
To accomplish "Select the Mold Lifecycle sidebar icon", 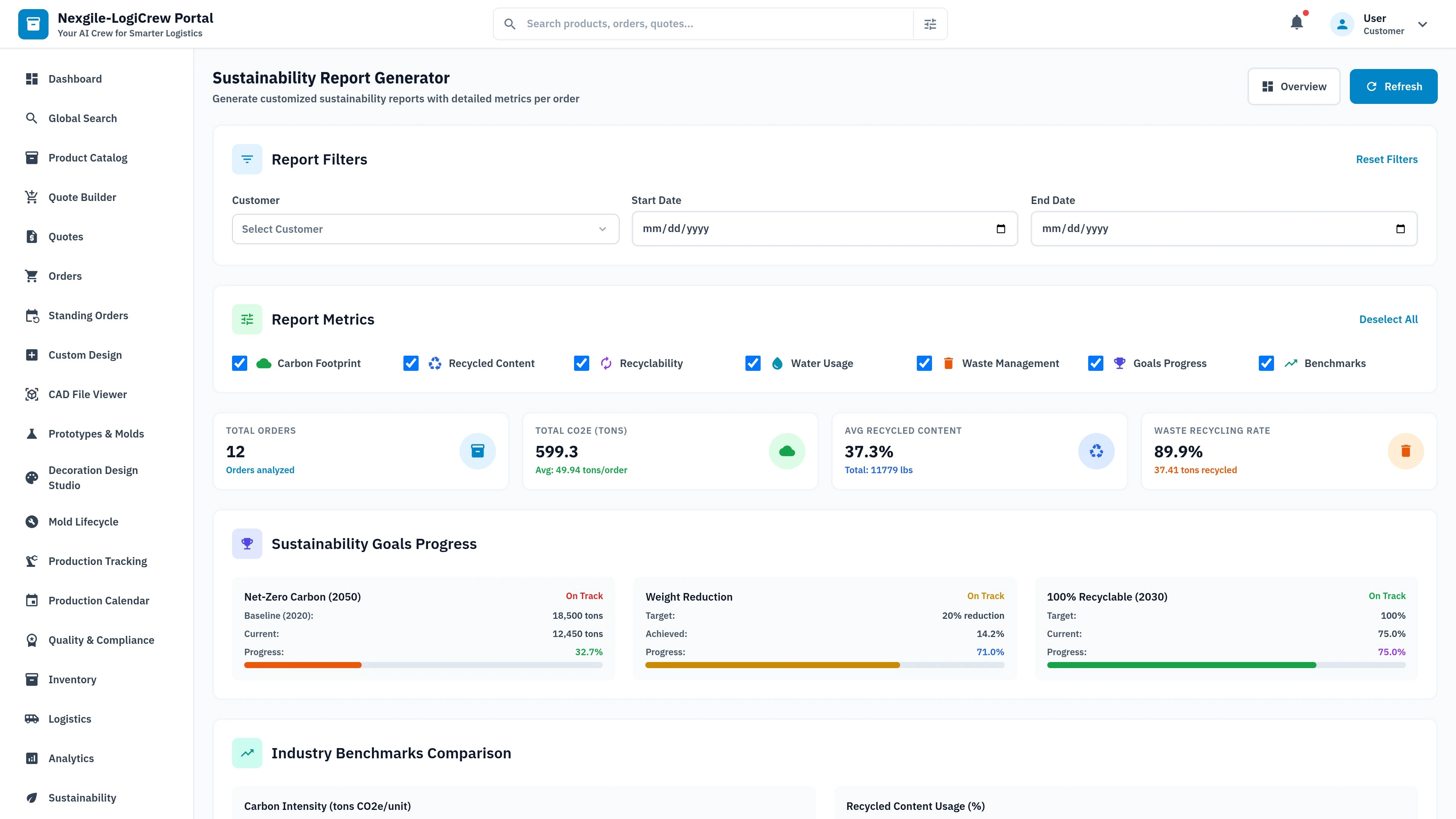I will 31,521.
